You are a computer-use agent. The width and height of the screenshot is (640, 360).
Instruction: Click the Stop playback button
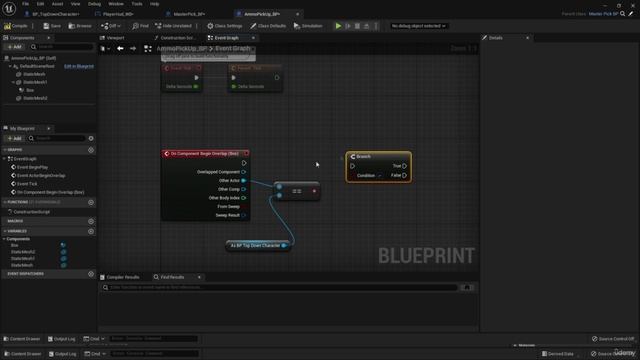[357, 26]
